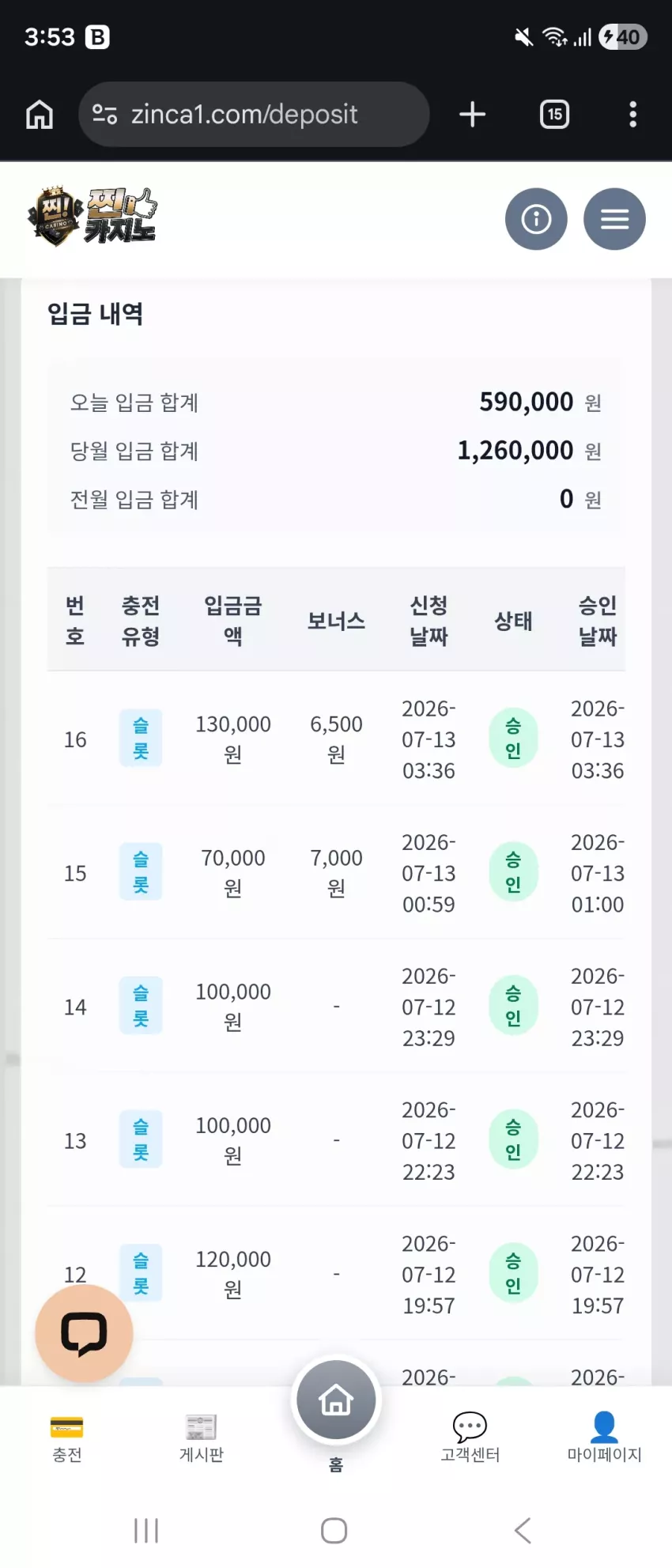Open the browser three-dot menu
Screen dimensions: 672x1568
click(632, 115)
